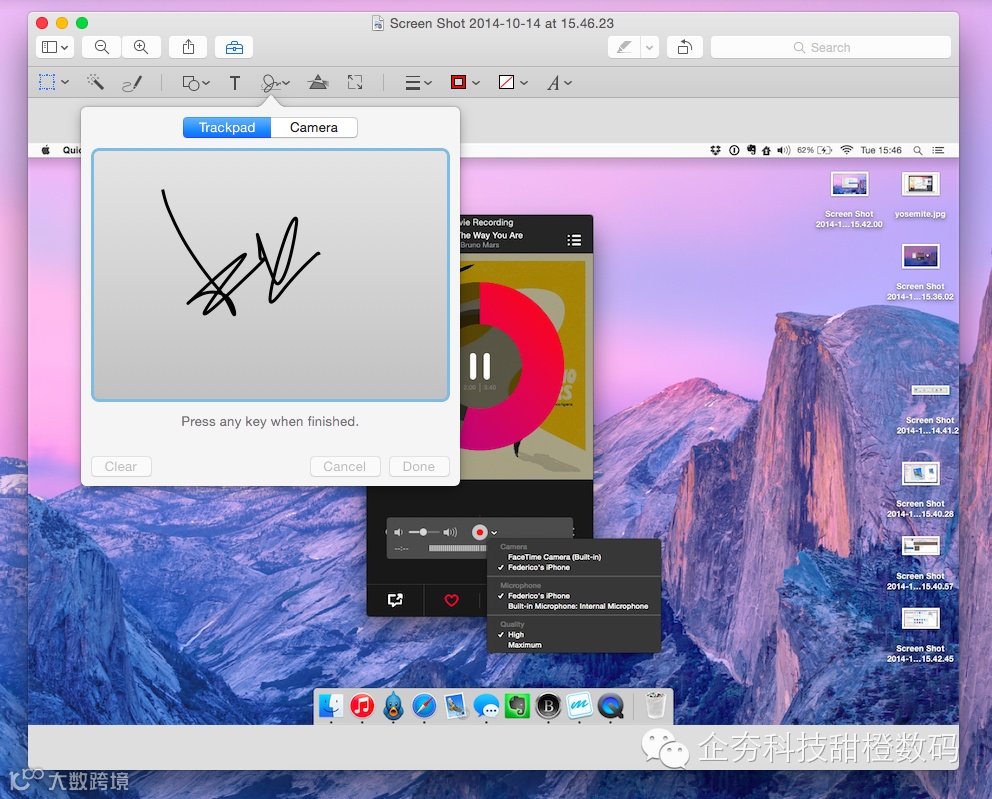Open Safari from the Dock
992x799 pixels.
(424, 706)
